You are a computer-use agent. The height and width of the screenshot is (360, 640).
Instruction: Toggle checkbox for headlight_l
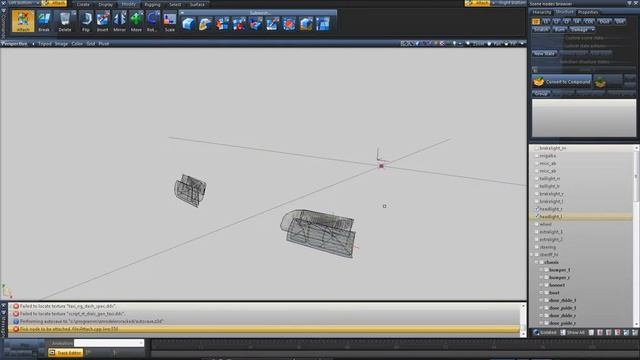tap(537, 217)
